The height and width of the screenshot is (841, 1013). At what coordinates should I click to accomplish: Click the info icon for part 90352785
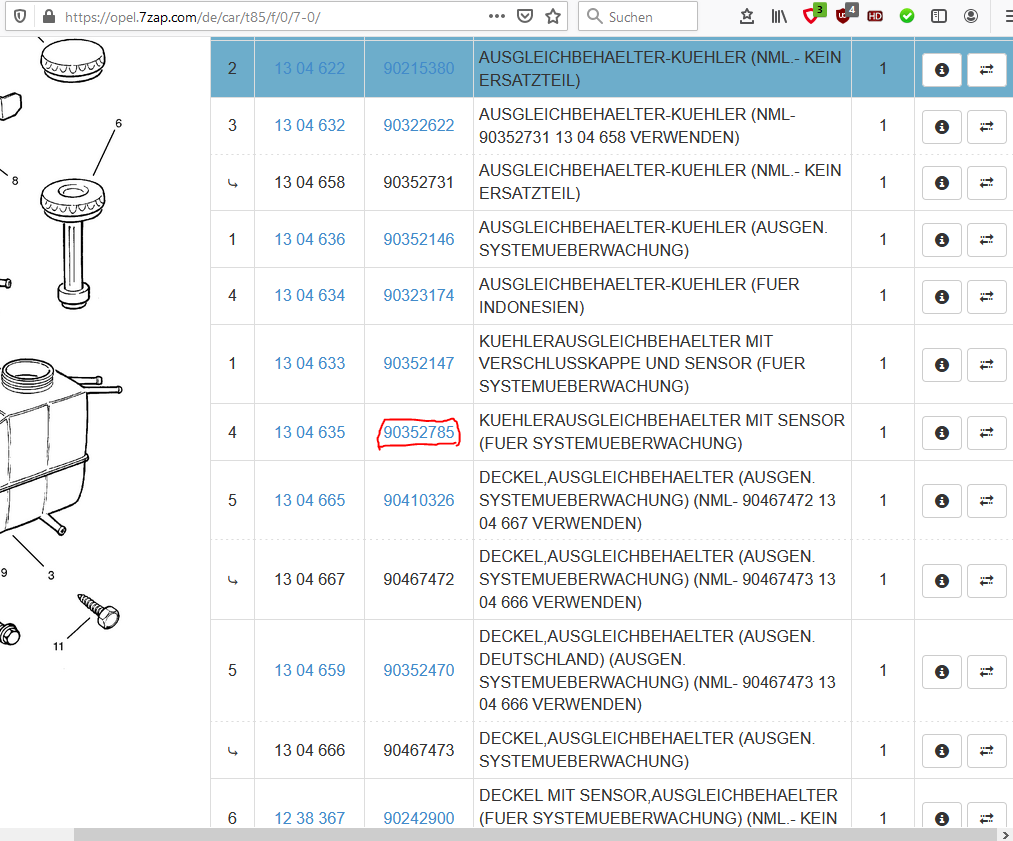tap(941, 433)
